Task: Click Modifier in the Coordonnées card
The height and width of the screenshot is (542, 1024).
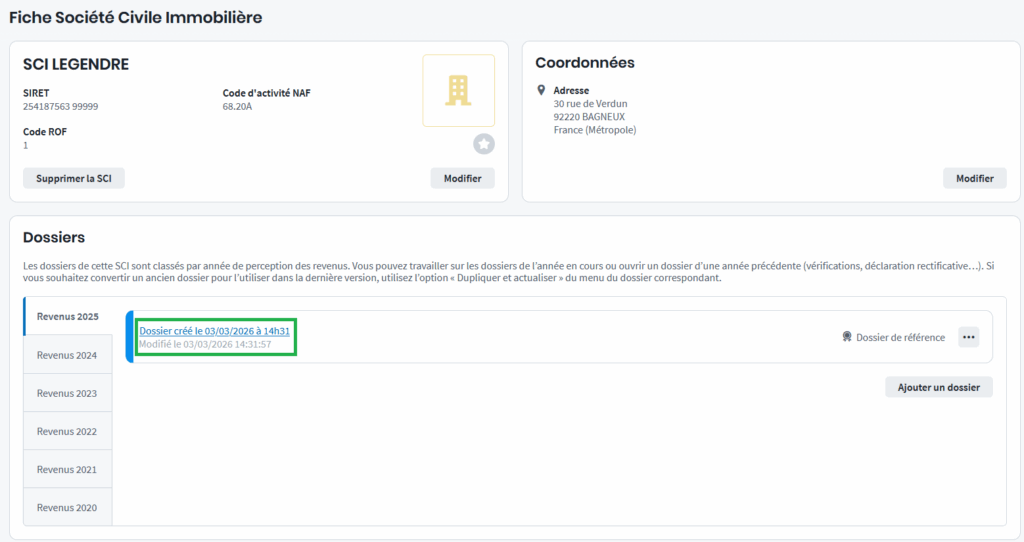Action: 974,178
